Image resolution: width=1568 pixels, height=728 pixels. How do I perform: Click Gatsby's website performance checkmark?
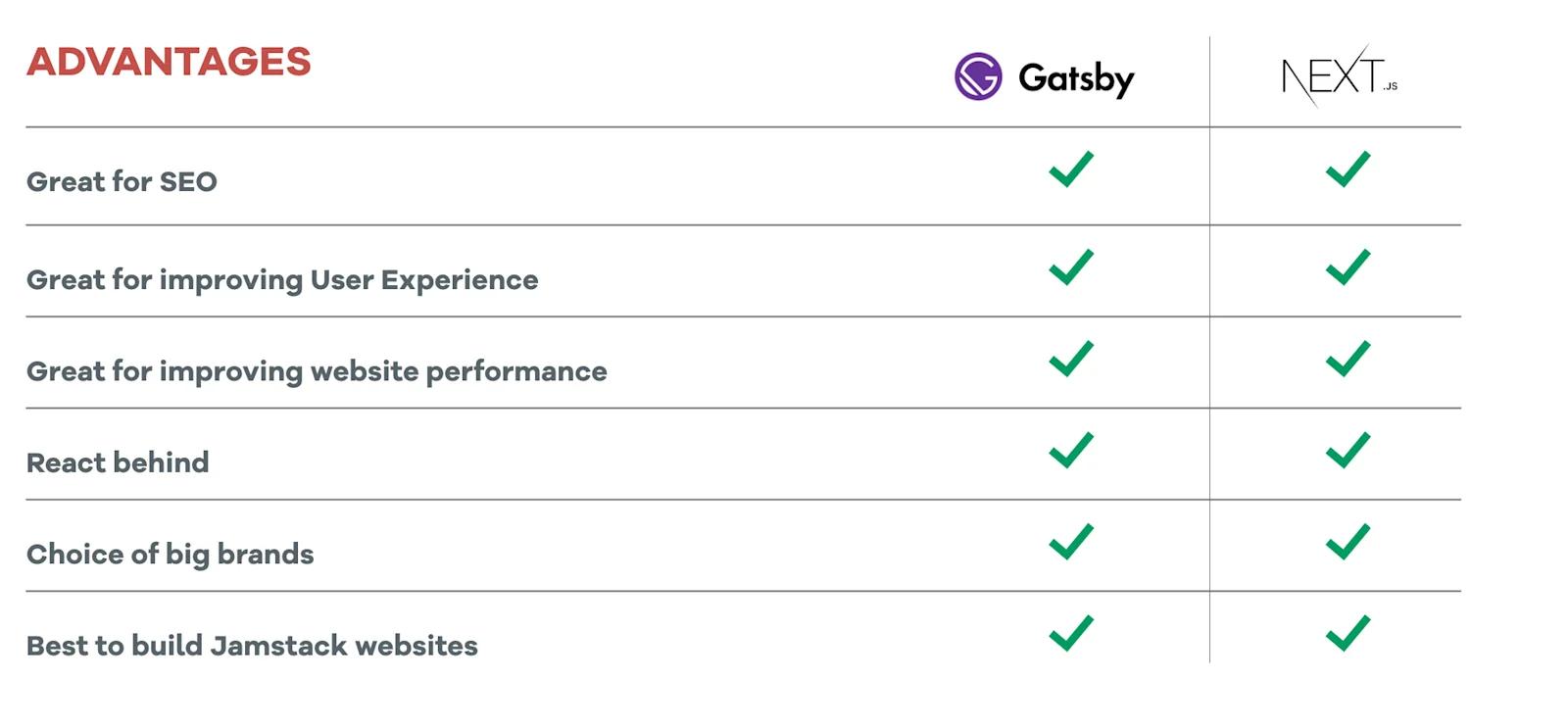[x=1071, y=359]
